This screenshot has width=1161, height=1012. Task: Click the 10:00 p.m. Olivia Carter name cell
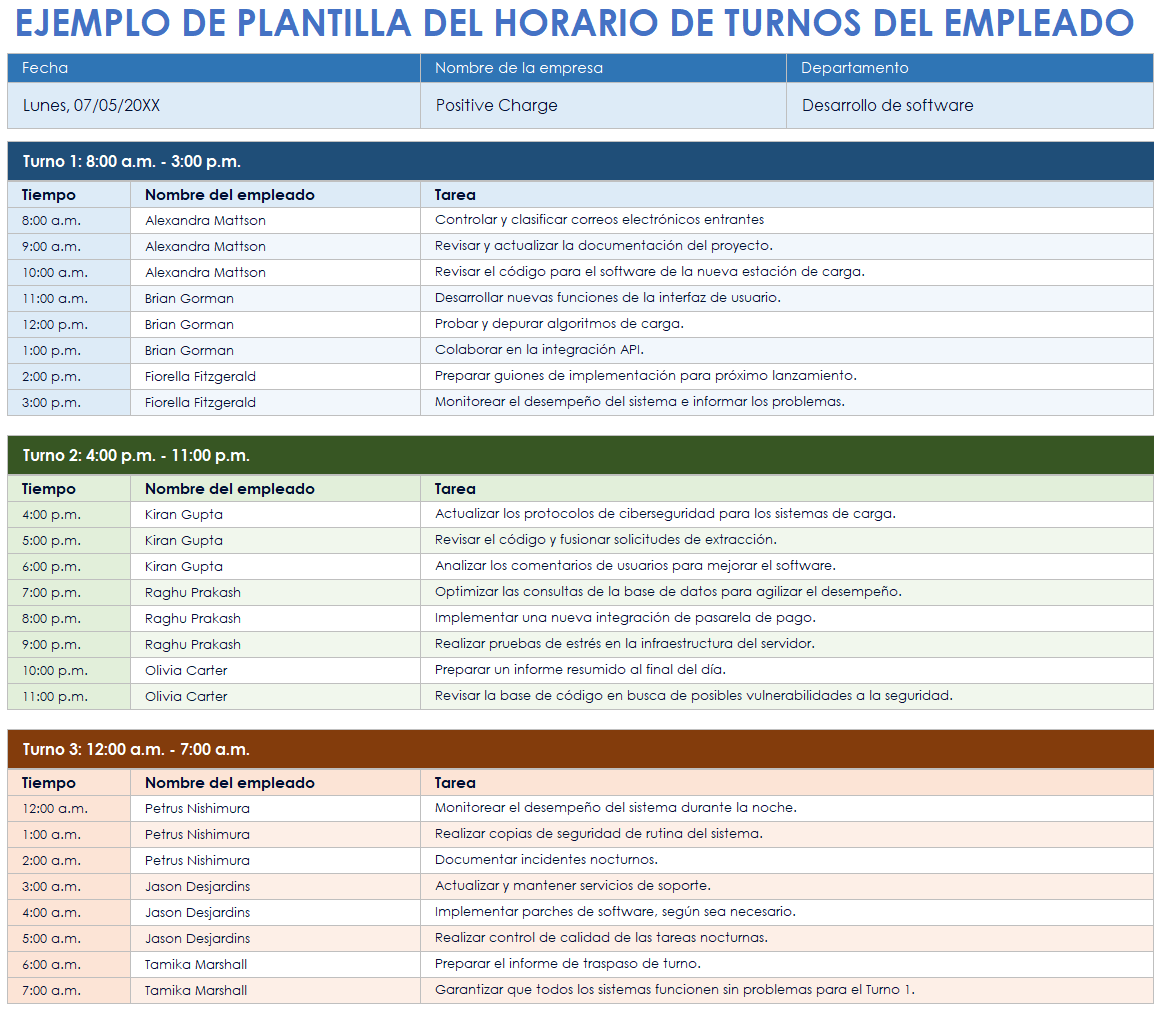(x=186, y=670)
